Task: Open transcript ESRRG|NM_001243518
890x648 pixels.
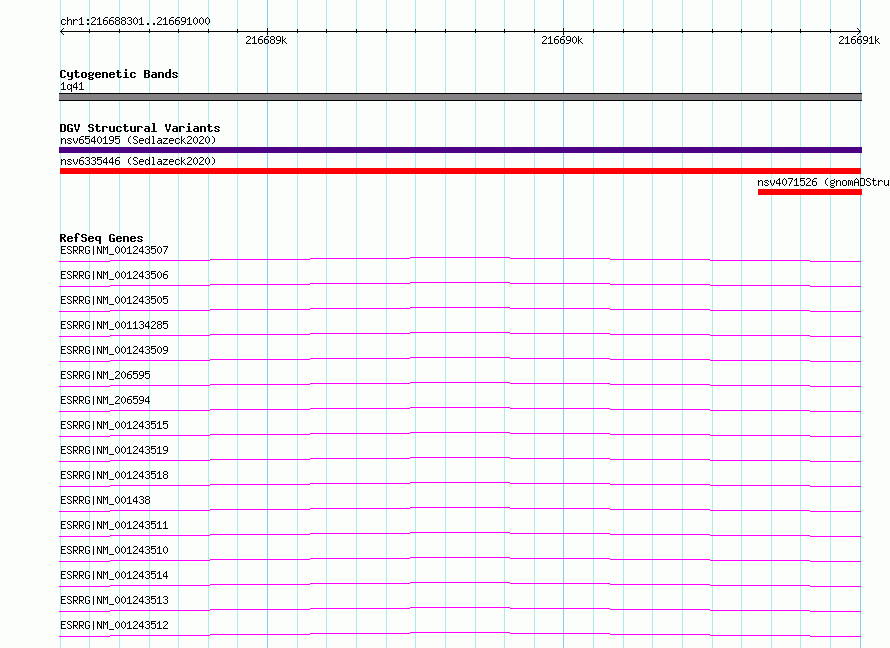Action: click(x=114, y=475)
